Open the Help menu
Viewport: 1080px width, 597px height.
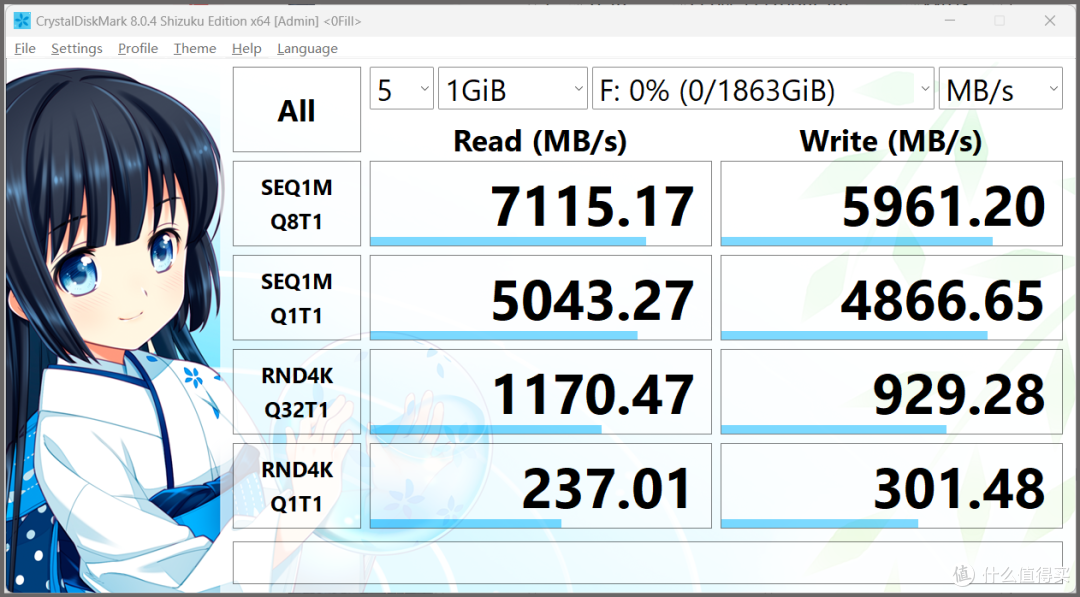pos(246,48)
